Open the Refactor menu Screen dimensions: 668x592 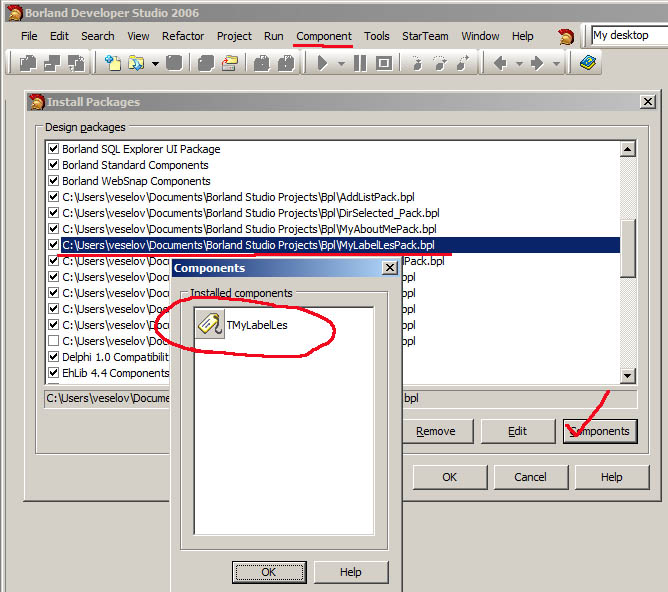(183, 36)
